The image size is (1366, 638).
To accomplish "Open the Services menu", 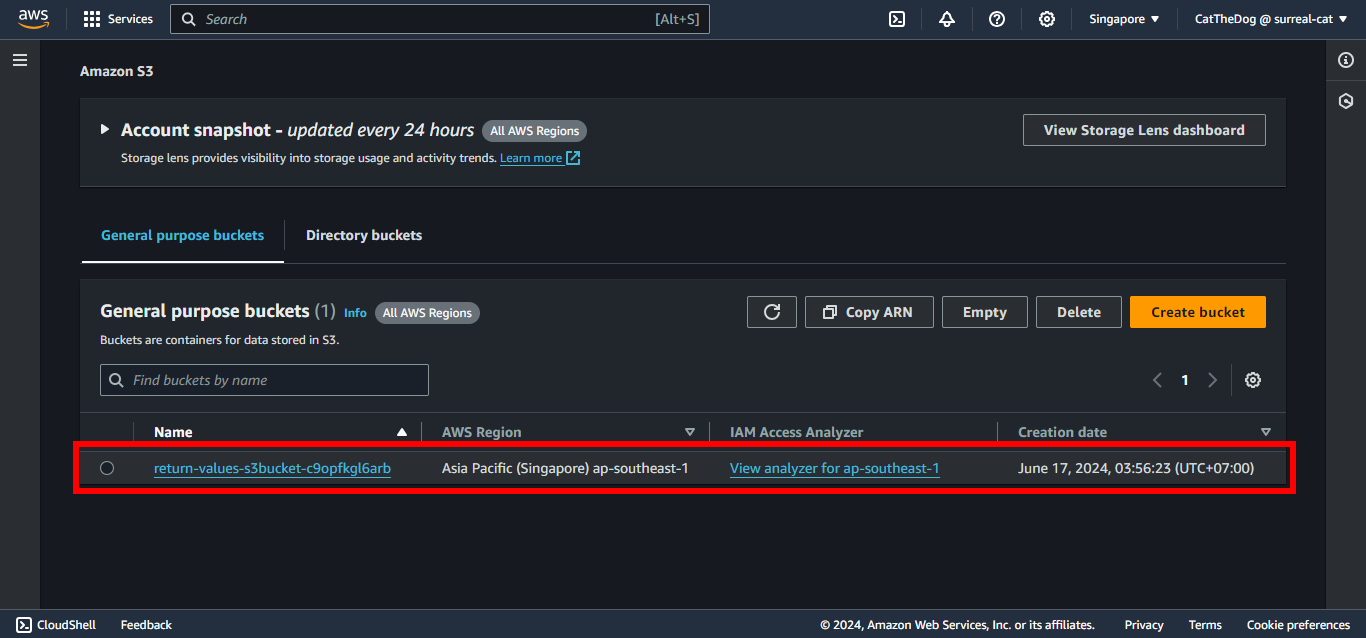I will click(x=119, y=19).
